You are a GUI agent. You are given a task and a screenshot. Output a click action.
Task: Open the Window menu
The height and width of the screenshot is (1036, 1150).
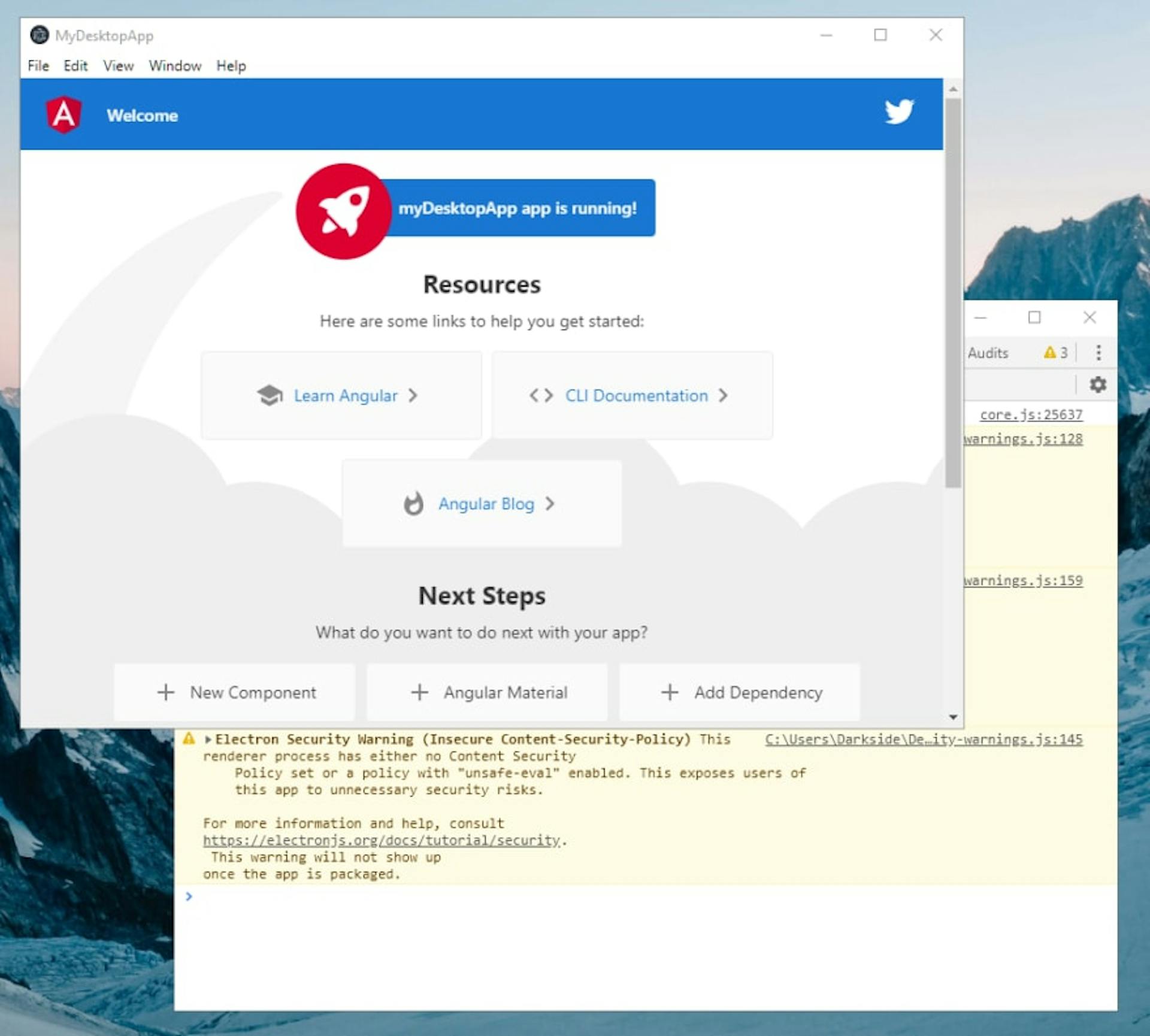(175, 66)
